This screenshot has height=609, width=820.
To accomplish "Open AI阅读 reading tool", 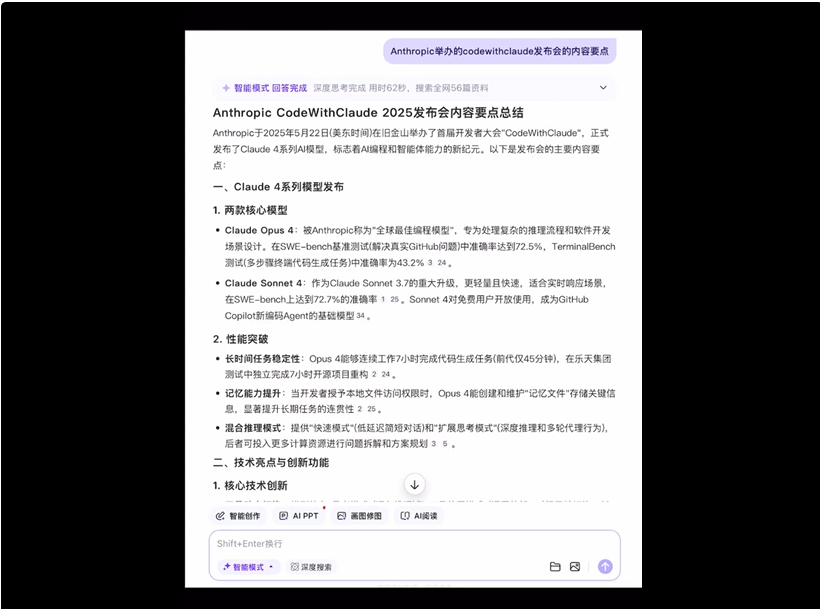I will (418, 516).
